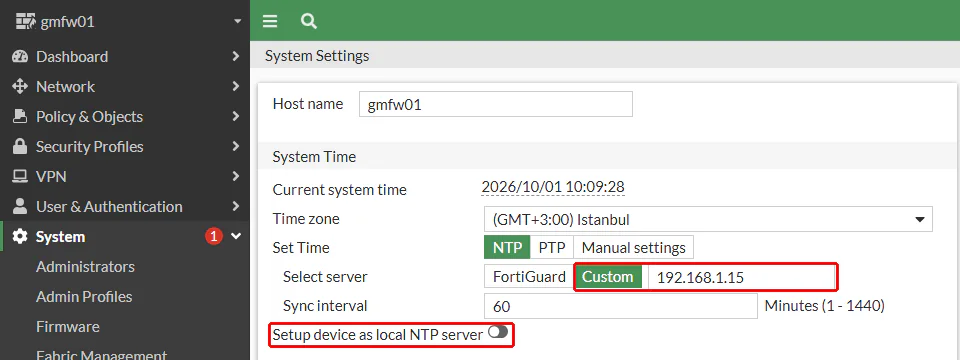
Task: Go to Fabric Management page
Action: [101, 354]
